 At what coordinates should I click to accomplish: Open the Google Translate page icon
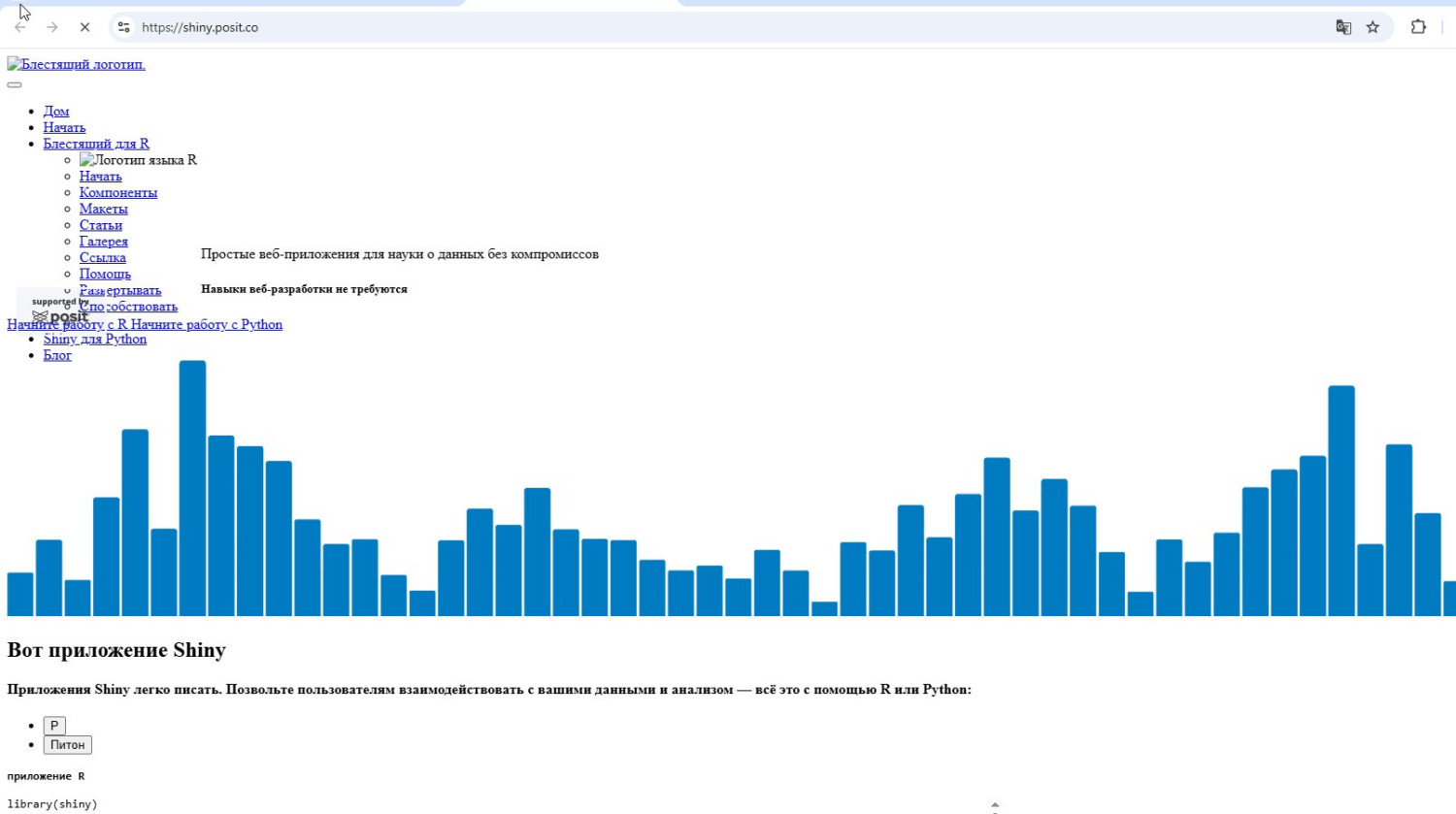1343,27
